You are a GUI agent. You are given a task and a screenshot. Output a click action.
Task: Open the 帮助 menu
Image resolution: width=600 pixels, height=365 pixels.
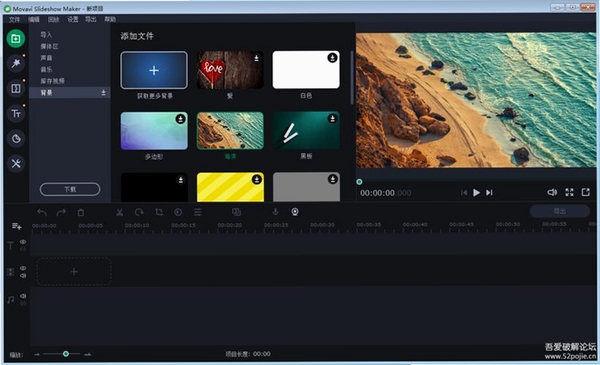click(x=110, y=19)
